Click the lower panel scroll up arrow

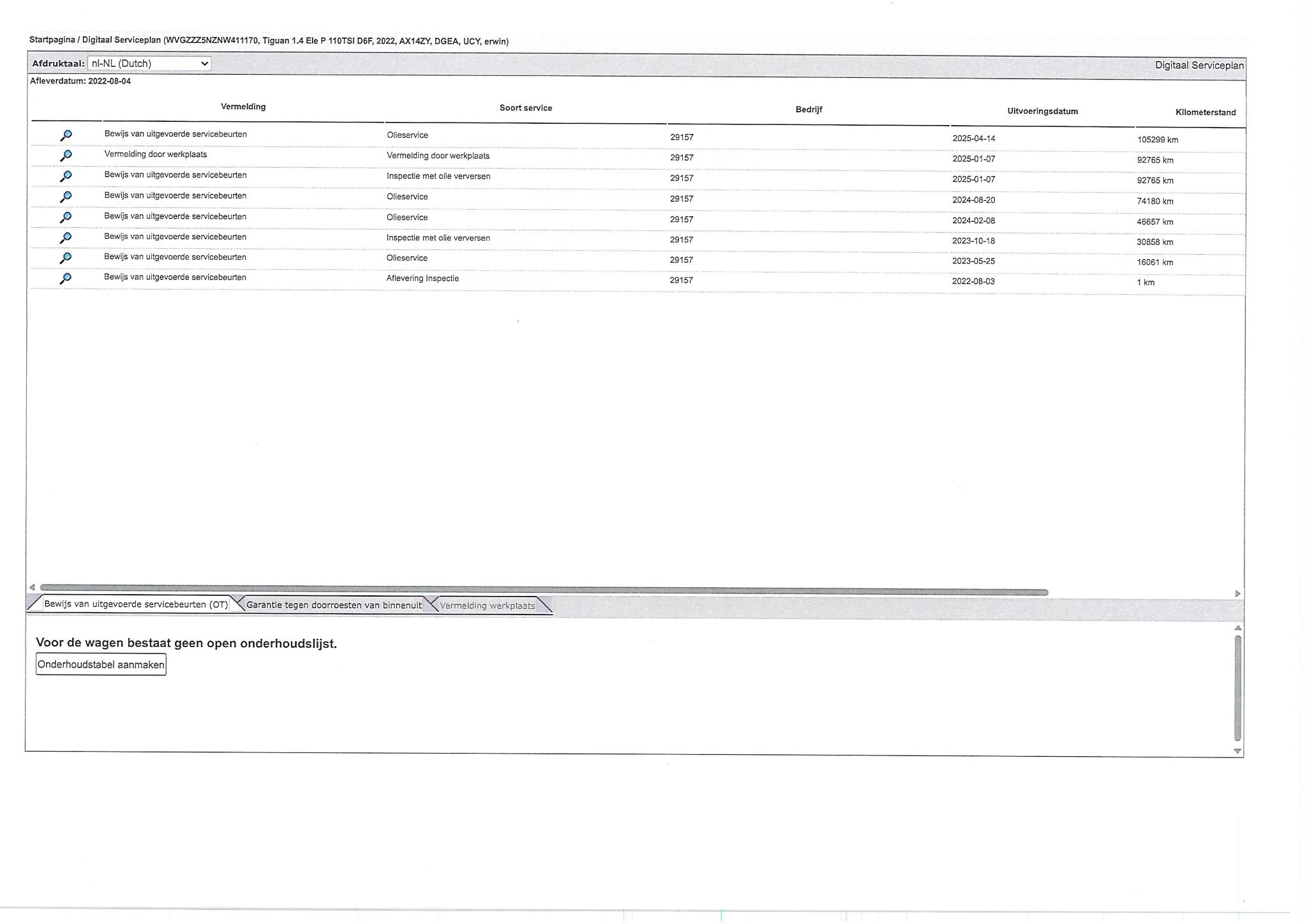coord(1237,628)
